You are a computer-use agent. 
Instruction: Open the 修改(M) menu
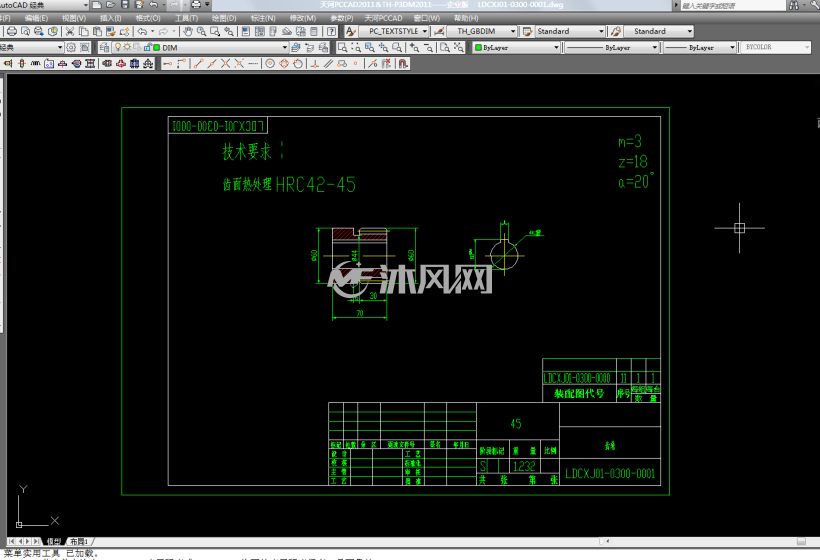(303, 18)
